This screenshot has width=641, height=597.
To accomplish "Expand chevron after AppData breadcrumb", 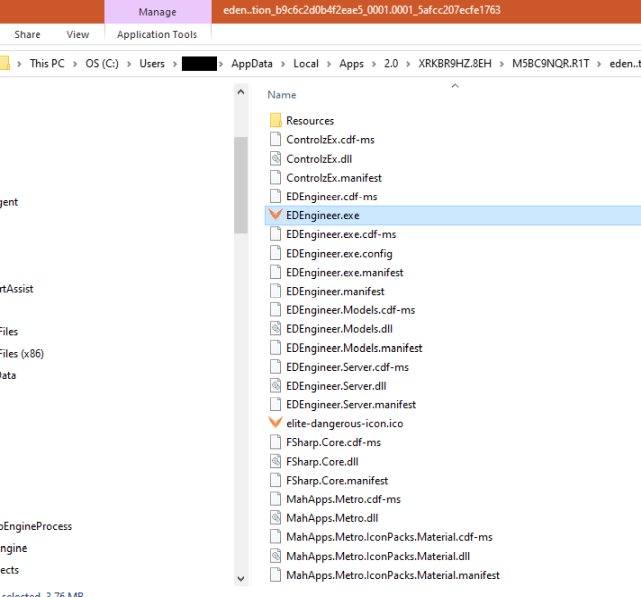I will [283, 64].
